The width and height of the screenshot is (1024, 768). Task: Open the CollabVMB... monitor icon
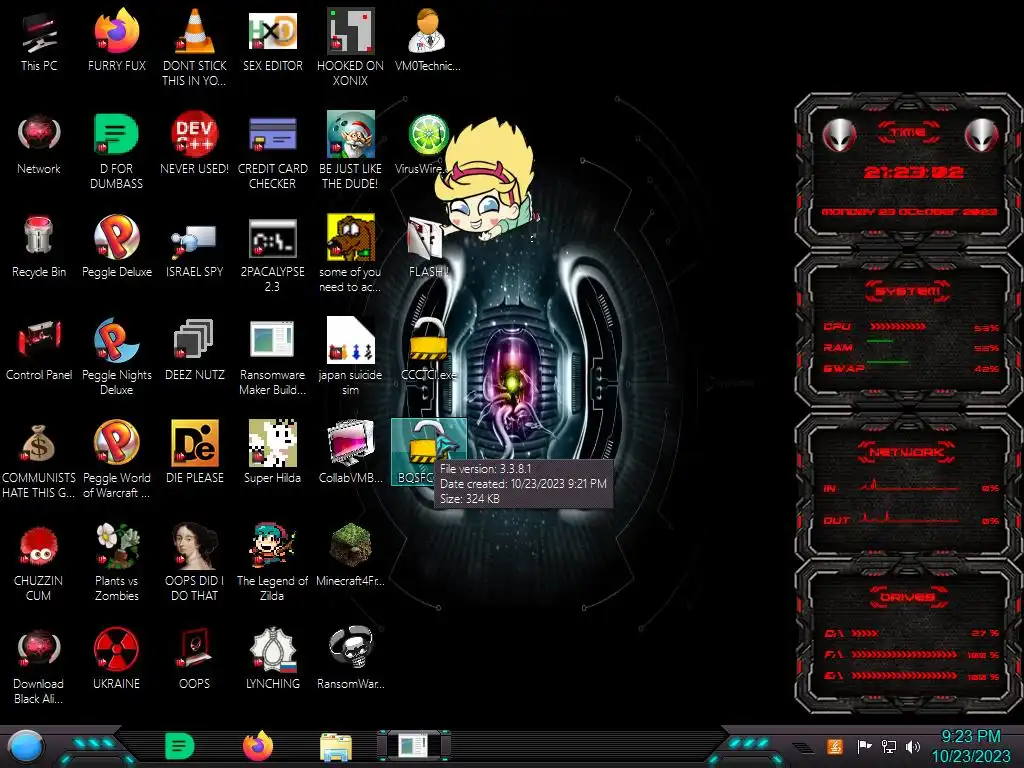pyautogui.click(x=350, y=452)
